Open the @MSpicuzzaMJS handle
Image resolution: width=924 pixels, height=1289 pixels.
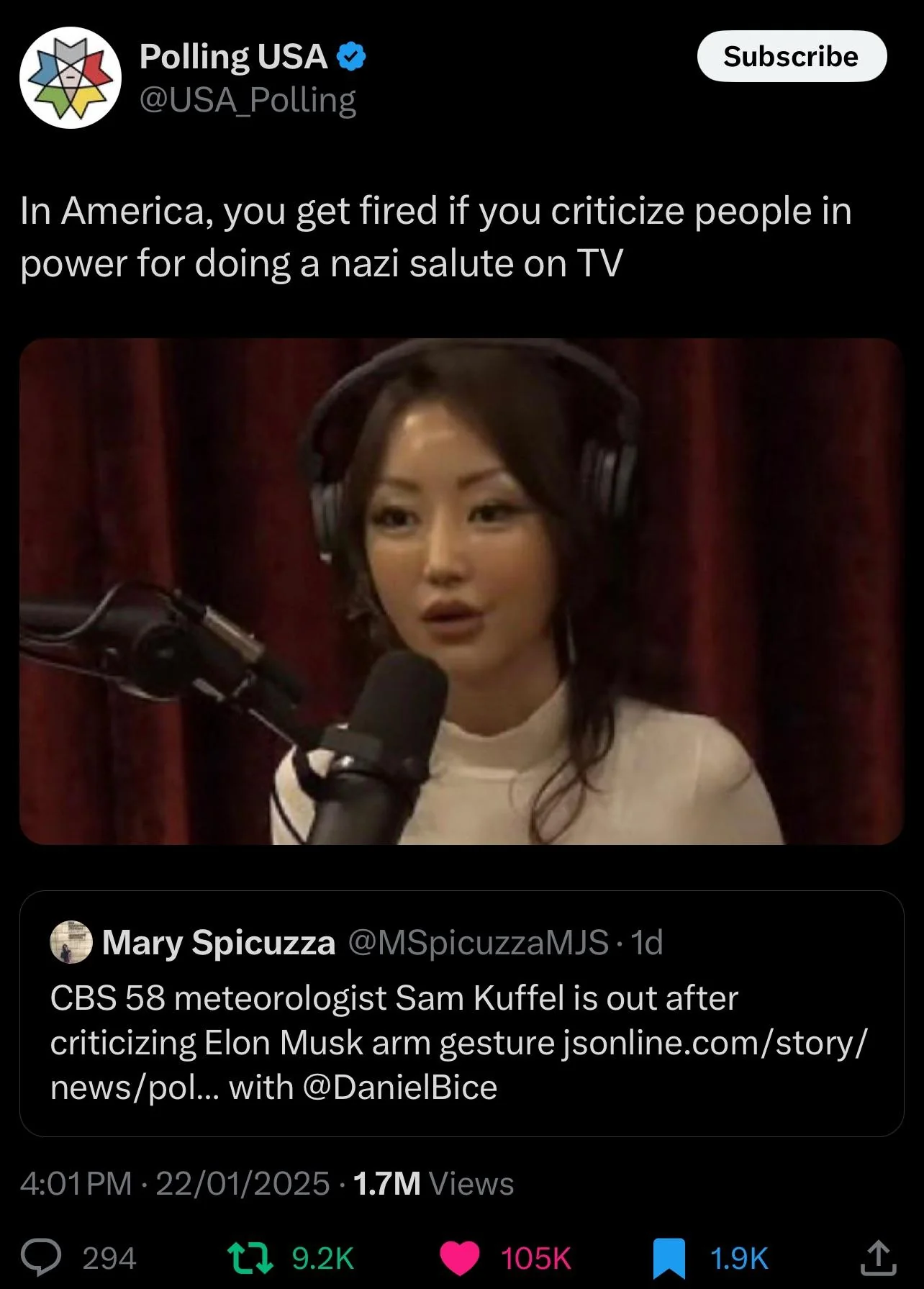[x=479, y=942]
